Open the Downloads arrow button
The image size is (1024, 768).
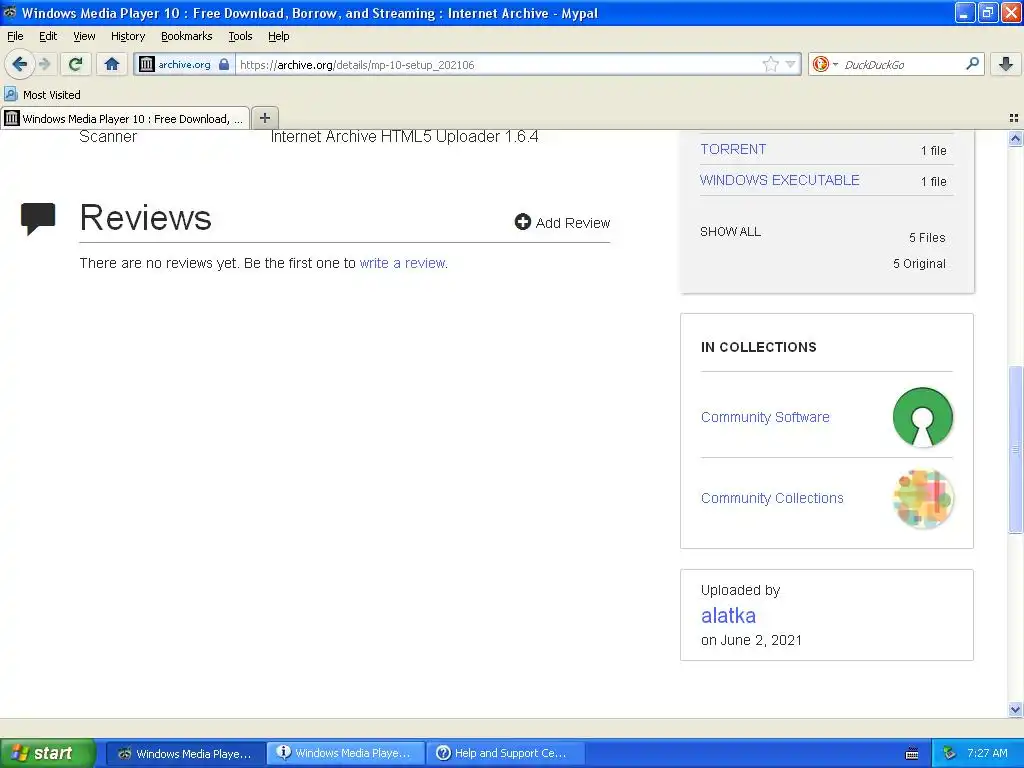tap(1006, 64)
